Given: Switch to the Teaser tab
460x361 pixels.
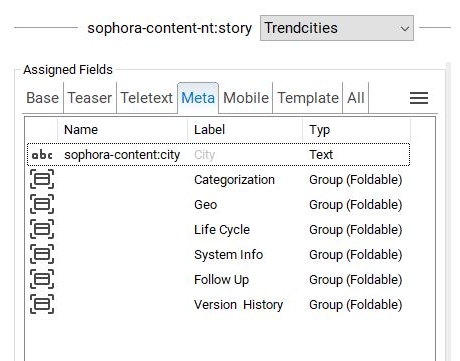Looking at the screenshot, I should (x=90, y=98).
